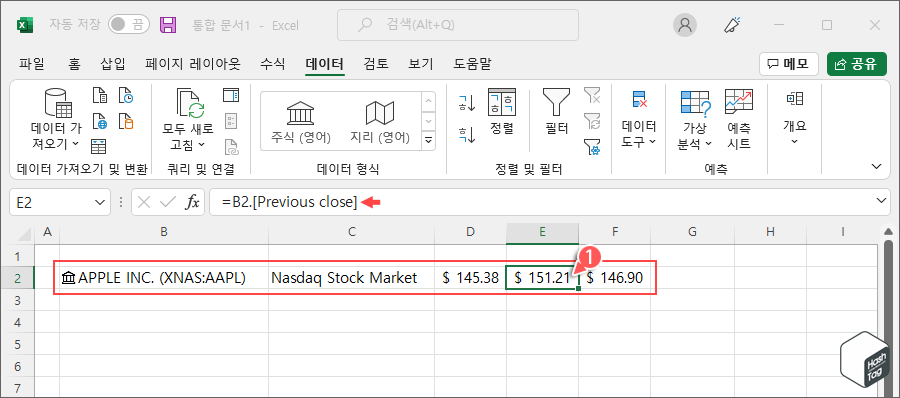Toggle the Filter (필터) funnel button
The image size is (900, 398).
(x=556, y=112)
